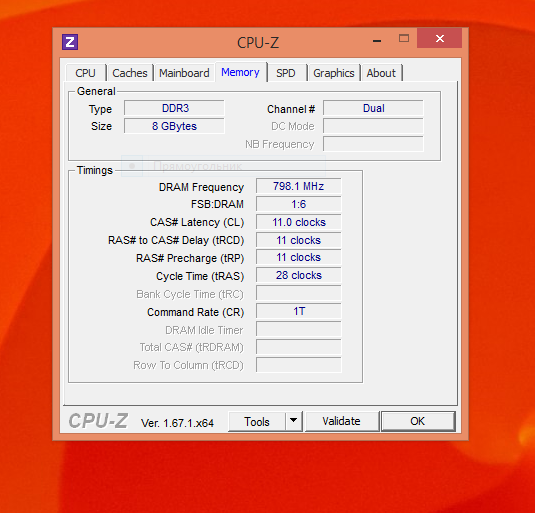Click the empty DRAM Idle Timer field
This screenshot has height=513, width=535.
pos(299,329)
